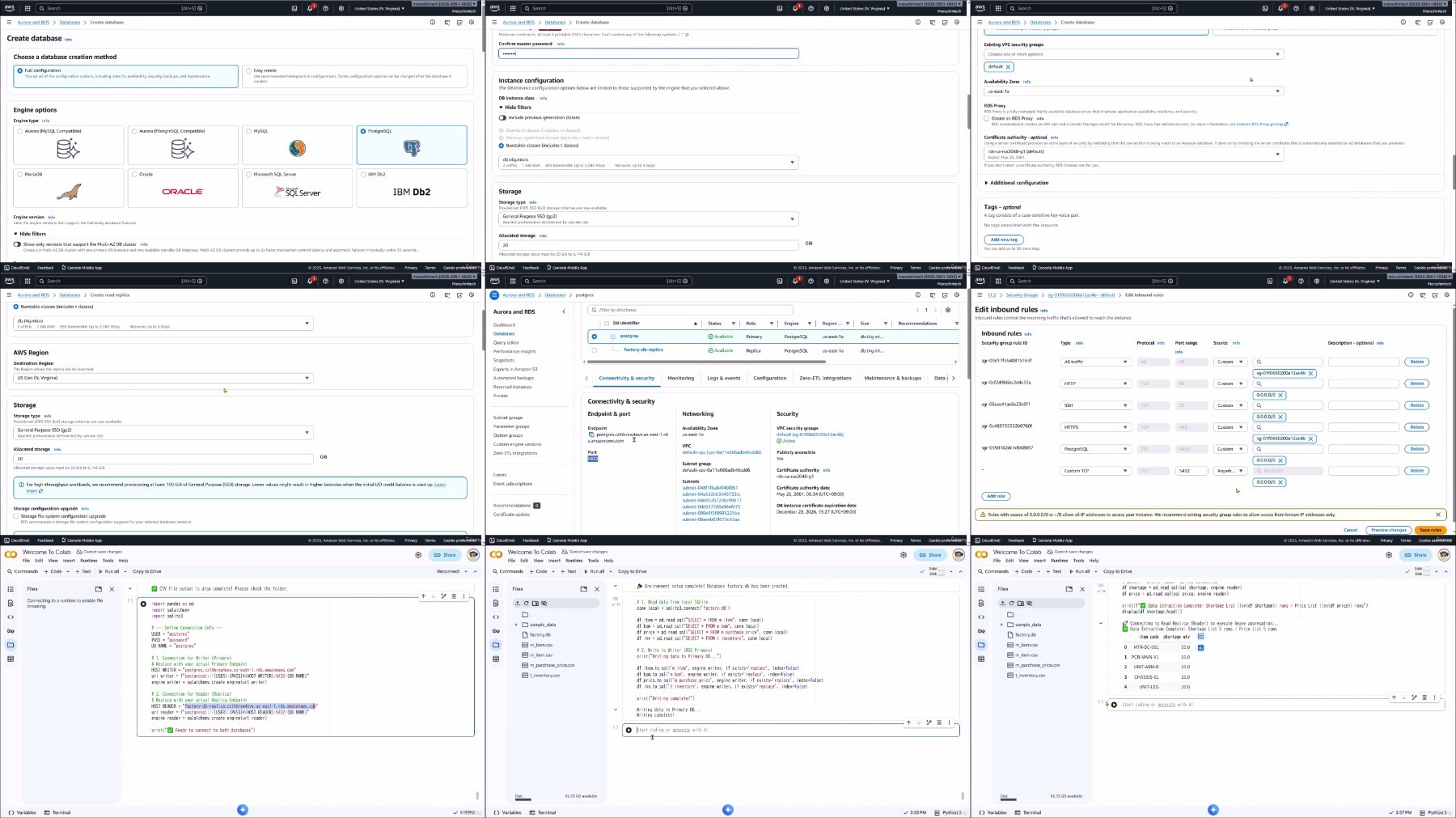Toggle 'Include previous generation classes' switch

(x=502, y=117)
